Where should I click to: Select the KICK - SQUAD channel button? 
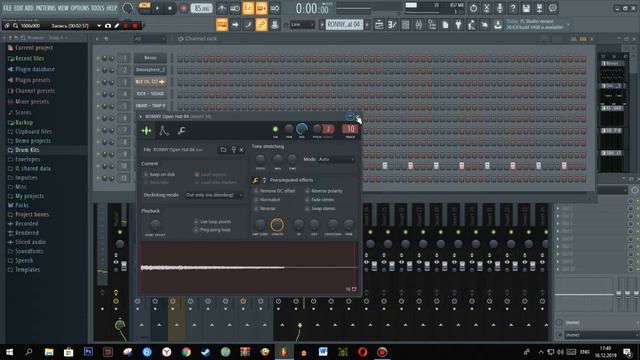coord(150,93)
